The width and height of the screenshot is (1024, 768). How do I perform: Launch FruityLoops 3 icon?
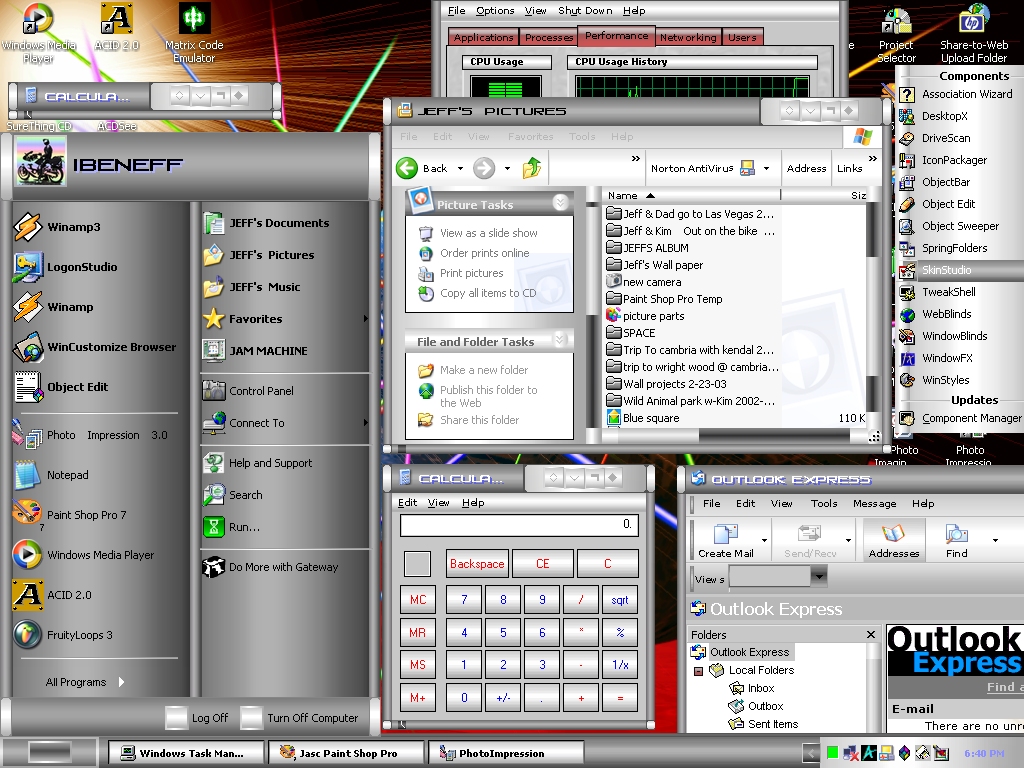28,635
